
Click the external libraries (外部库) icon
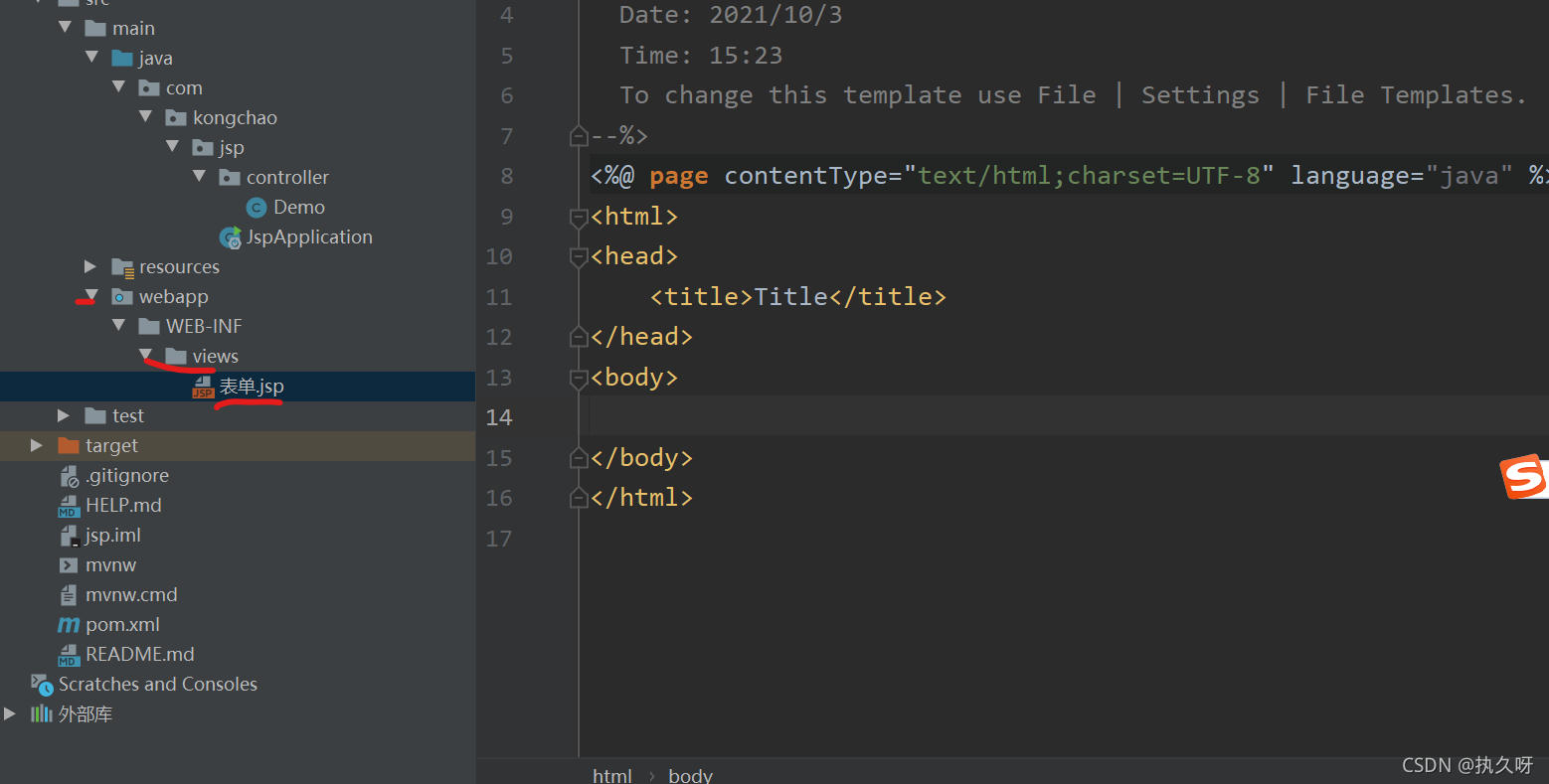42,714
